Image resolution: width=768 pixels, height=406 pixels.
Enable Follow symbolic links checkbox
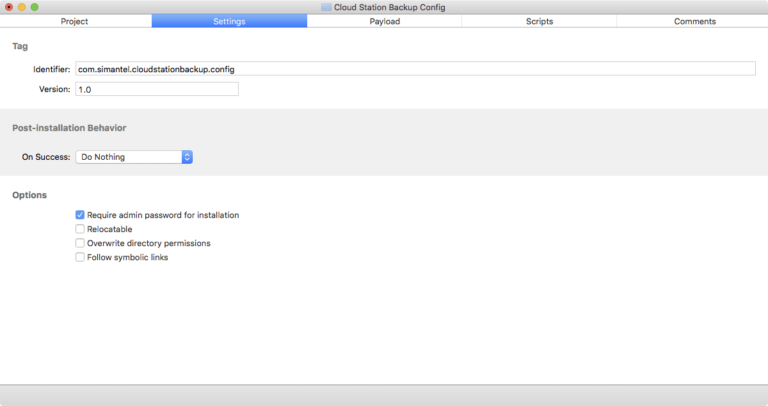[x=80, y=257]
